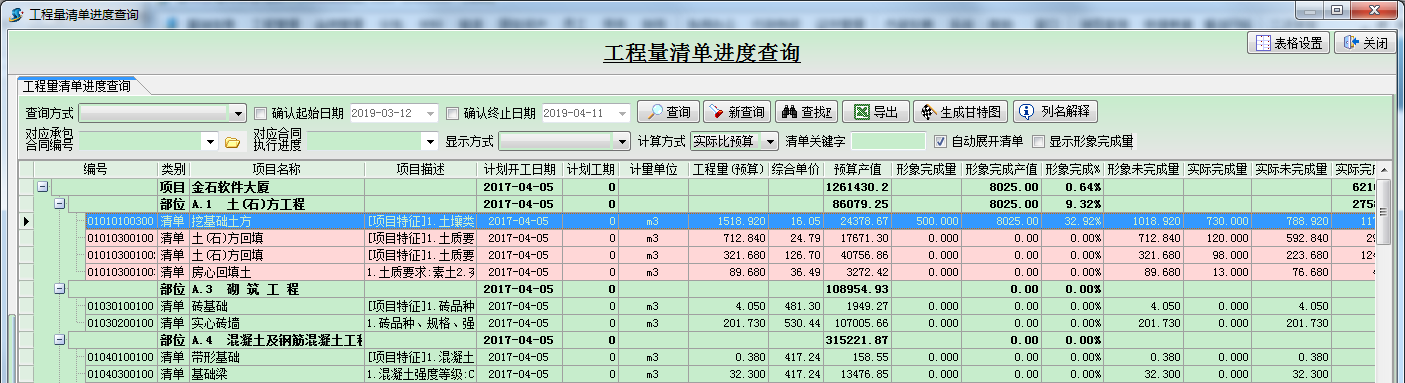Click 32.92% cell in 挖基础土方 row
Viewport: 1405px width, 383px height.
pos(1072,220)
